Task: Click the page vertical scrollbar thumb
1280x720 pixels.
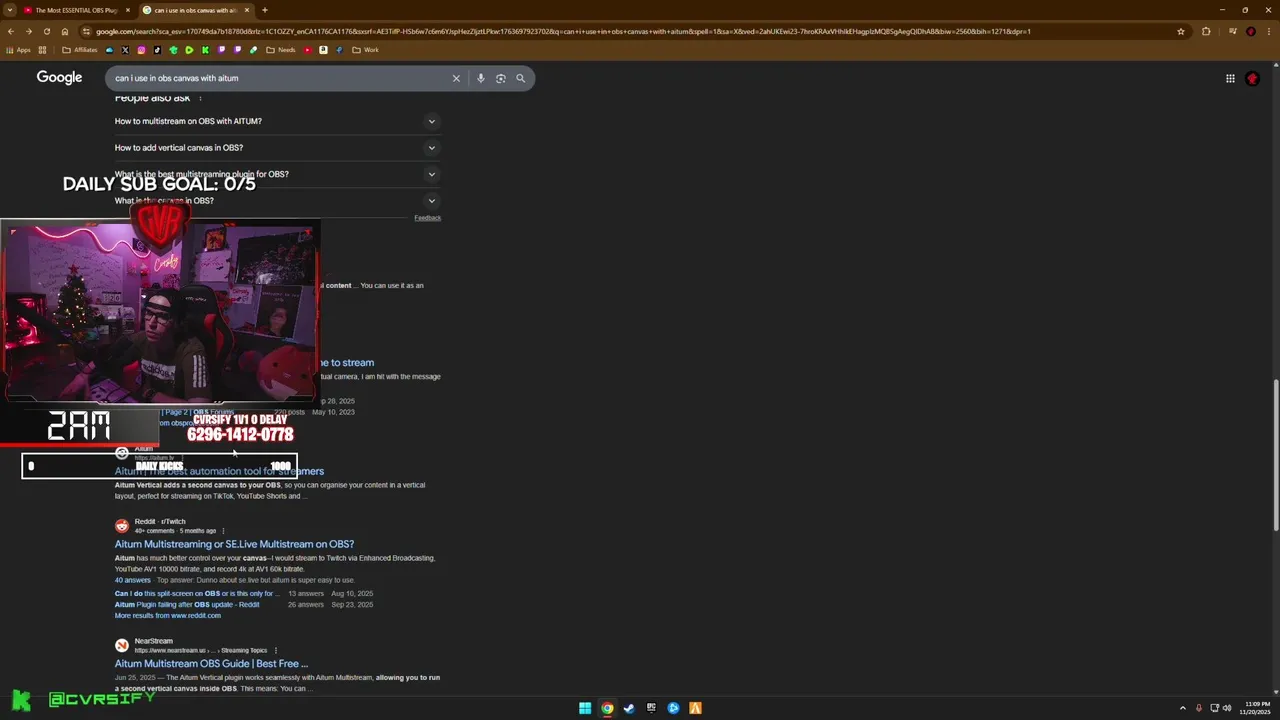Action: tap(1275, 455)
